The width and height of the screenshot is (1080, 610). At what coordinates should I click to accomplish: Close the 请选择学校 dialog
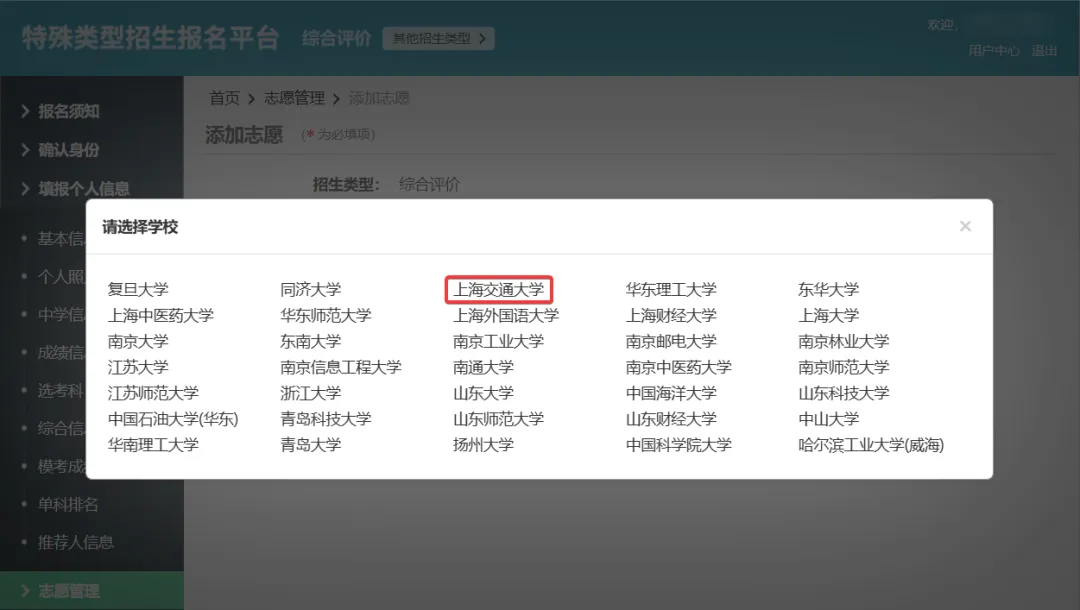click(965, 227)
